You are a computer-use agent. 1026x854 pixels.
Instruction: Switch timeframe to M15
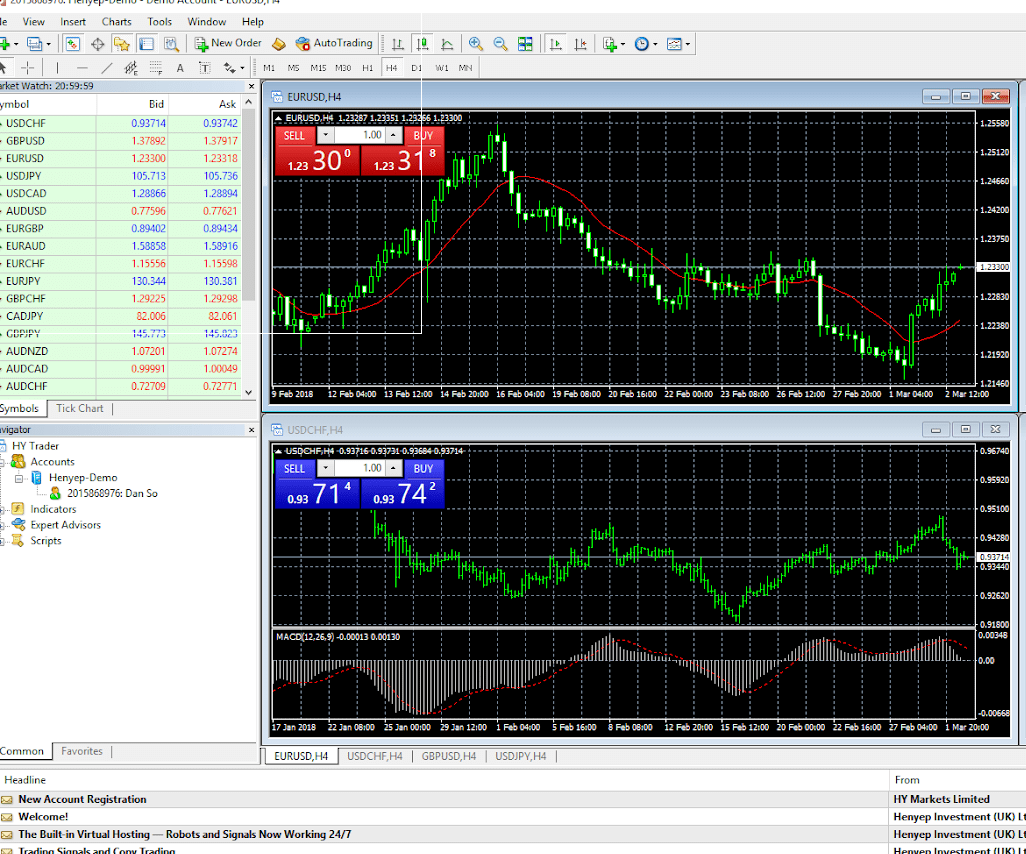coord(318,67)
